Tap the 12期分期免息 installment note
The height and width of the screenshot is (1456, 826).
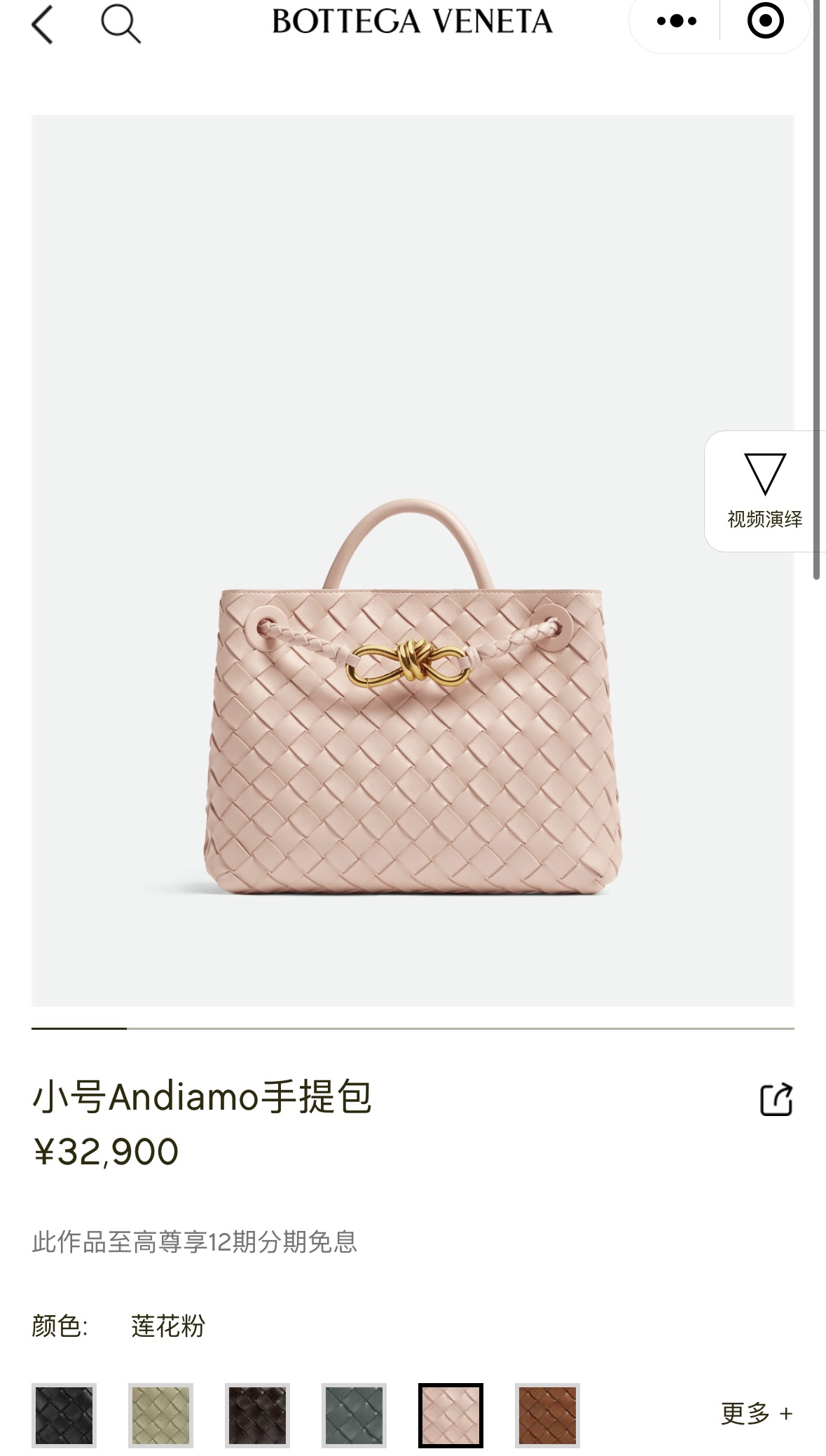point(195,1241)
